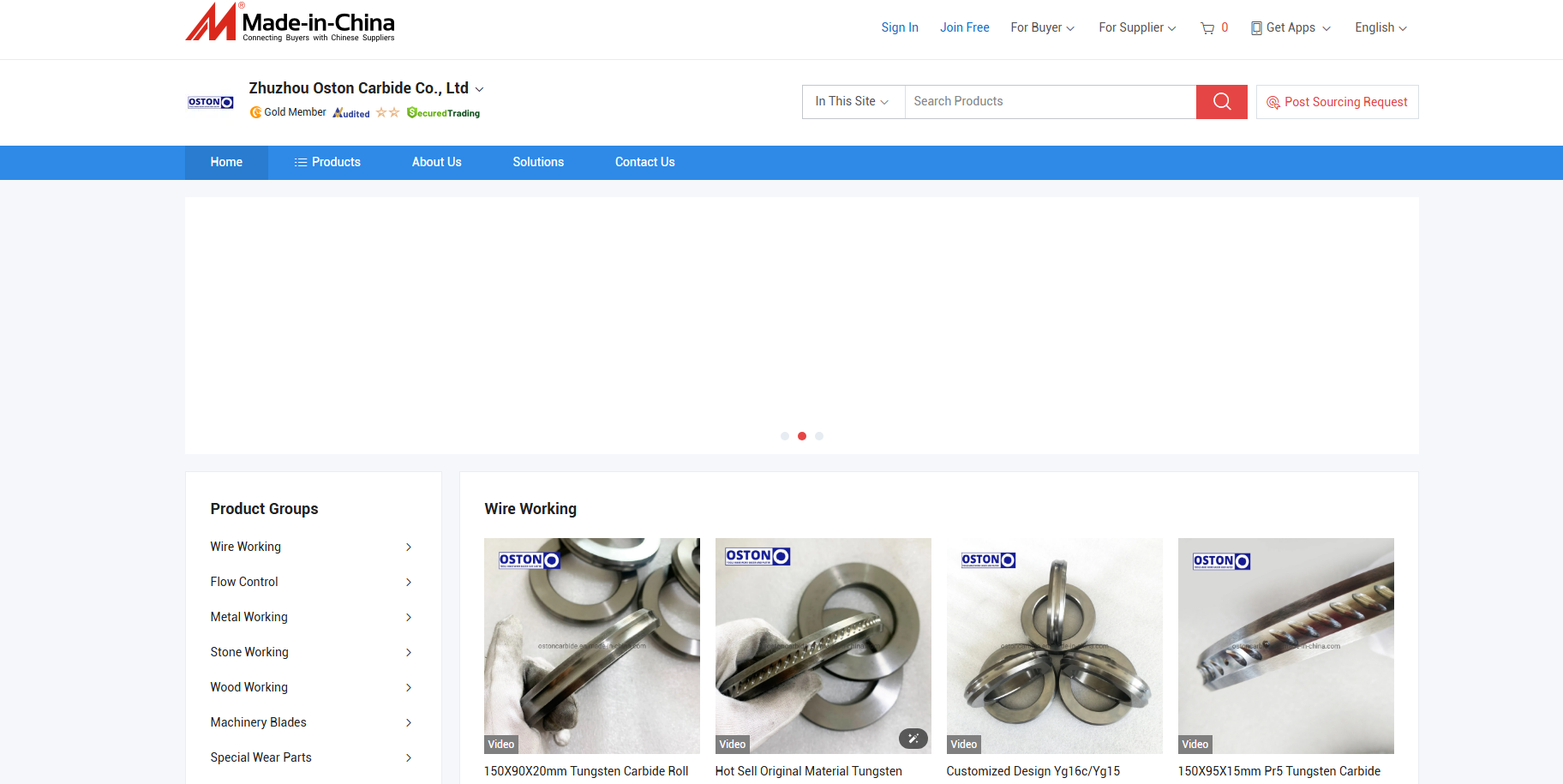This screenshot has height=784, width=1563.
Task: Click the Oston company logo
Action: coord(211,102)
